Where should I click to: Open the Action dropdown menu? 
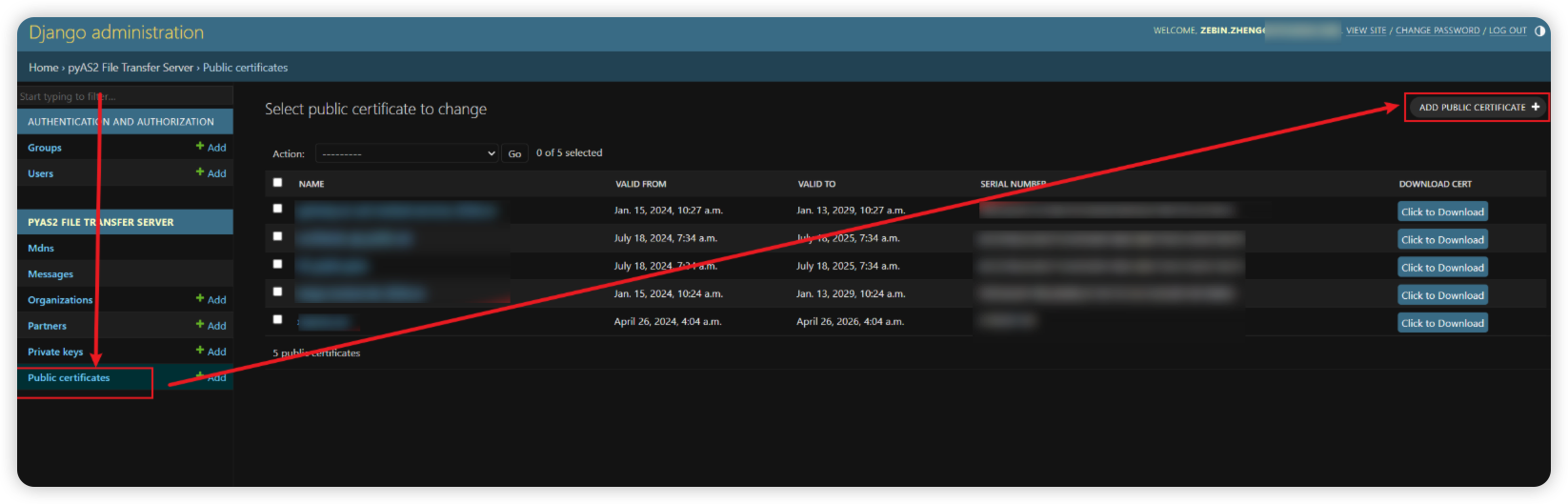coord(408,153)
